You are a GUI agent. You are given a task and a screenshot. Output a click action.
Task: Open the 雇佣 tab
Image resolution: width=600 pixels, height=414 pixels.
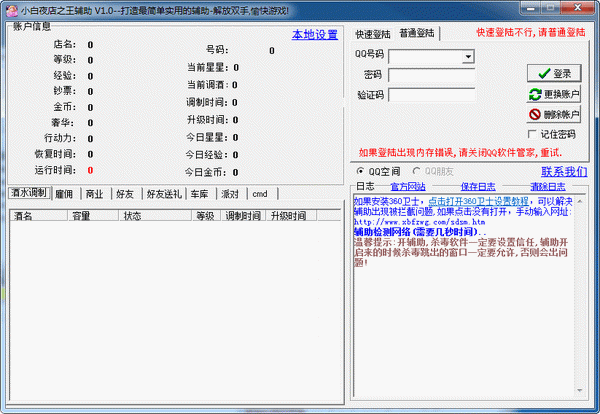tap(64, 194)
